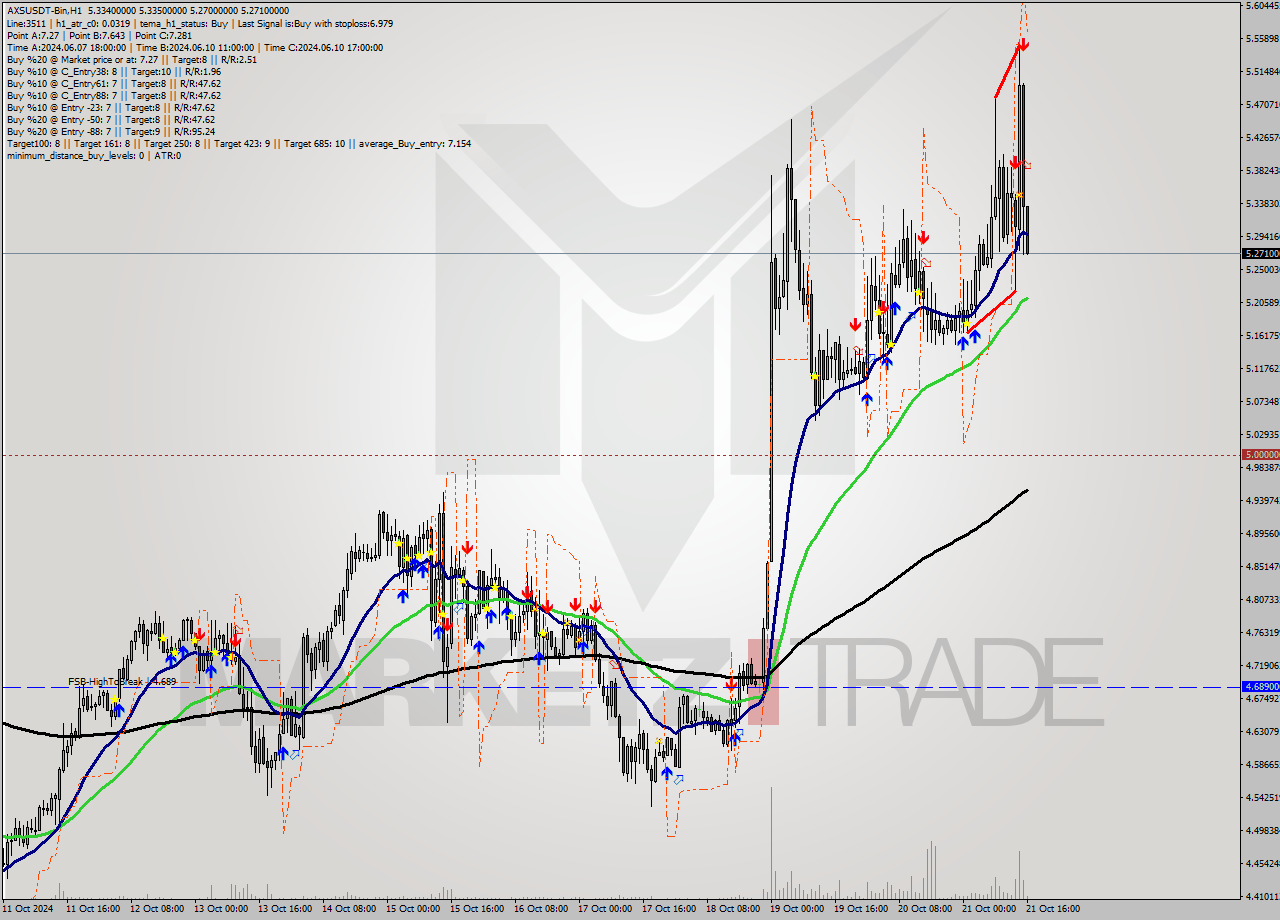The height and width of the screenshot is (920, 1280).
Task: Click the 5.42657 price axis label
Action: (1261, 137)
